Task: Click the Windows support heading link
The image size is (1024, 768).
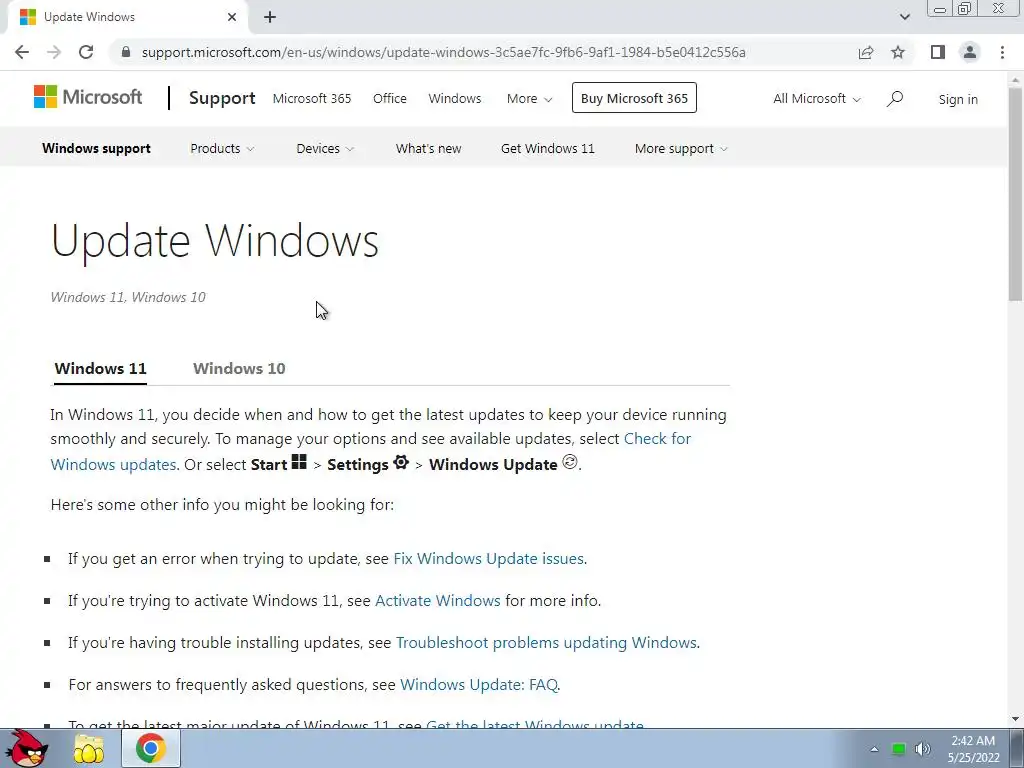Action: coord(97,148)
